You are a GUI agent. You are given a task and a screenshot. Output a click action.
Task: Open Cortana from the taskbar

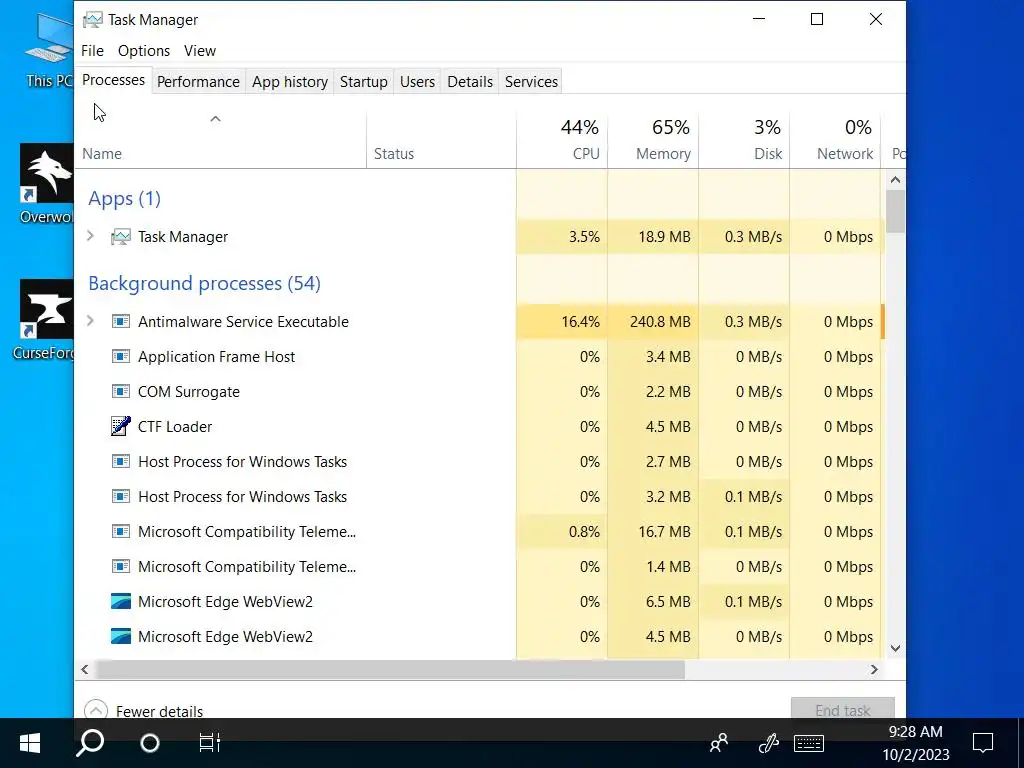(150, 743)
